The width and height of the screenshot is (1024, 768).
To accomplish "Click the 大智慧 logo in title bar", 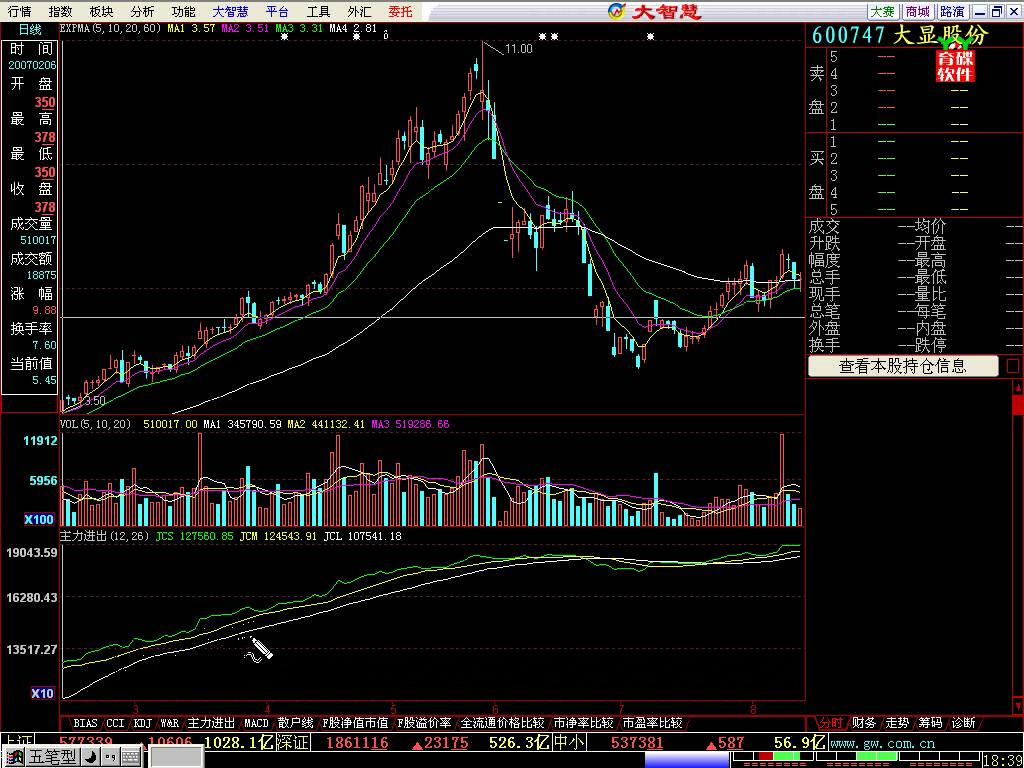I will [655, 11].
